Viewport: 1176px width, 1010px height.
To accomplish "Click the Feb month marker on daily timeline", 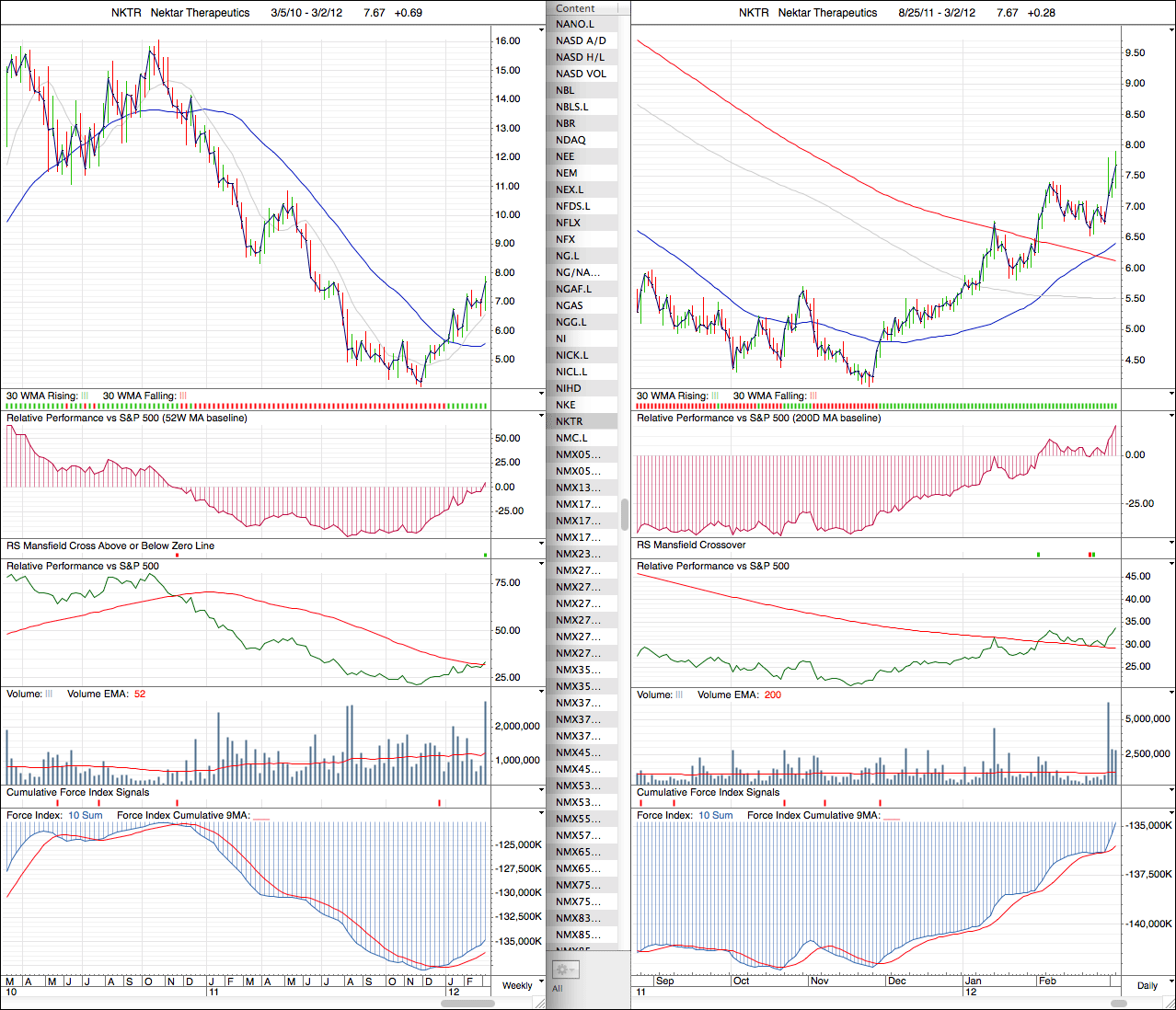I will click(x=1047, y=981).
